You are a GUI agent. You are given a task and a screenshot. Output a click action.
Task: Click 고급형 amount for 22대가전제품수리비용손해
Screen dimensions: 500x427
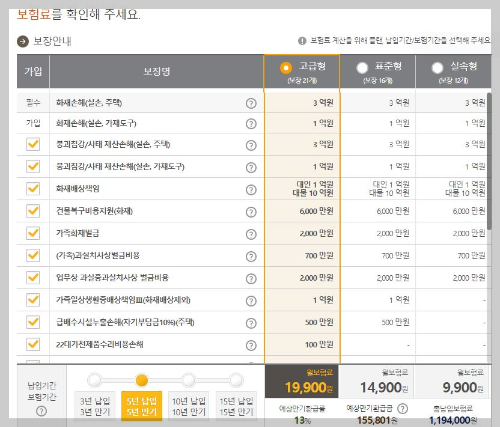pos(319,344)
